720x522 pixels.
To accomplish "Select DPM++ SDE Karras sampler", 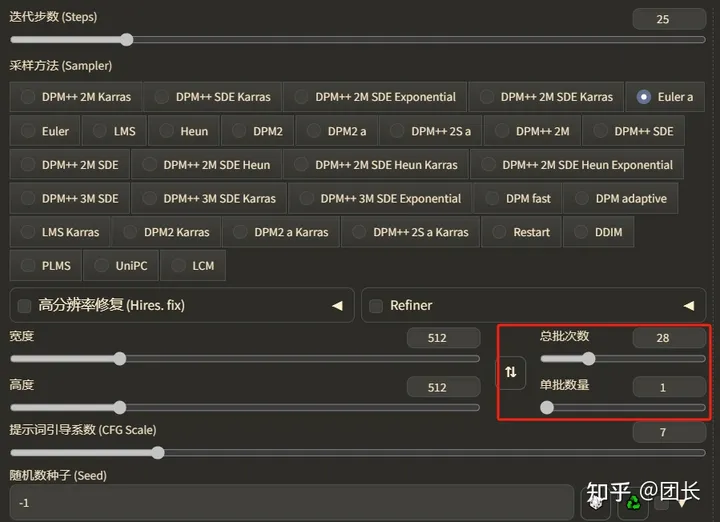I will tap(213, 97).
